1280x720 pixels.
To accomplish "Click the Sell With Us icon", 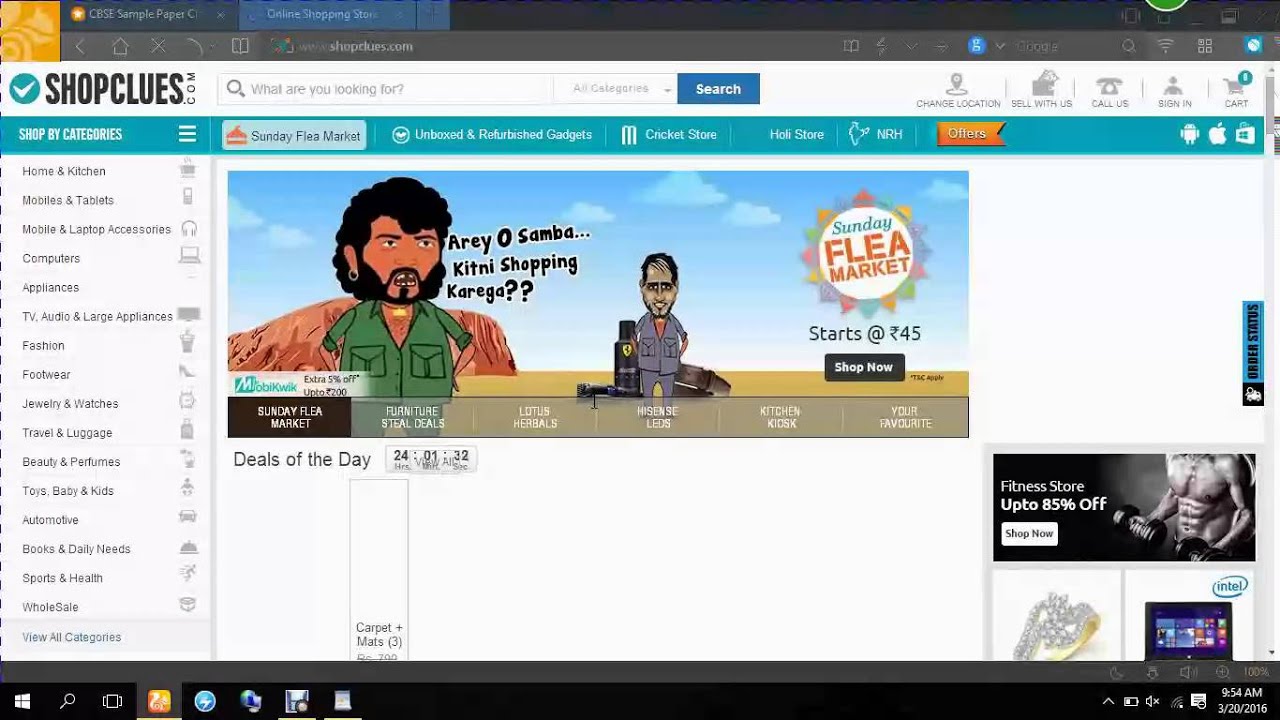I will click(x=1044, y=84).
